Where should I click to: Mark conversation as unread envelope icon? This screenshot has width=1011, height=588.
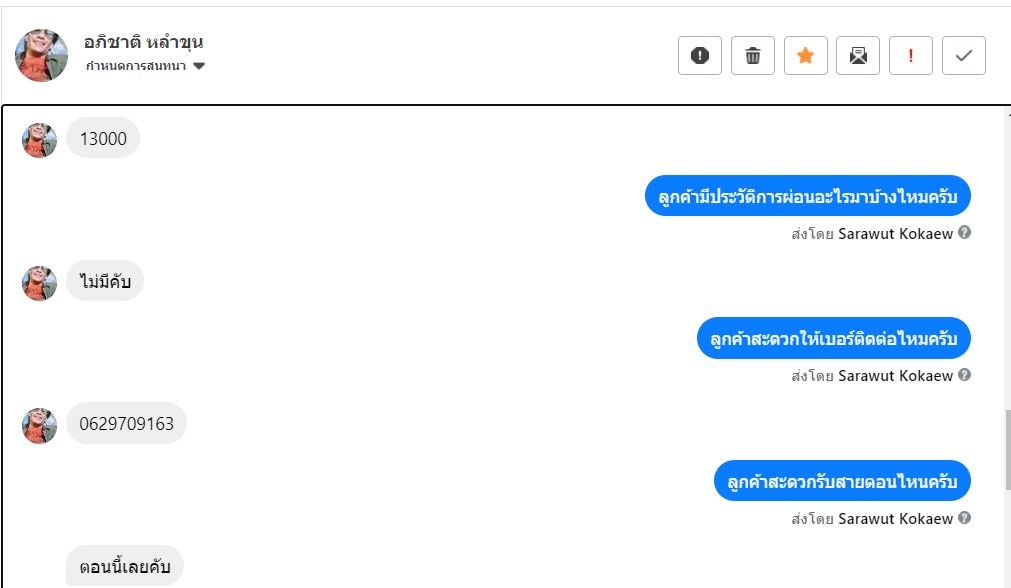pyautogui.click(x=858, y=56)
